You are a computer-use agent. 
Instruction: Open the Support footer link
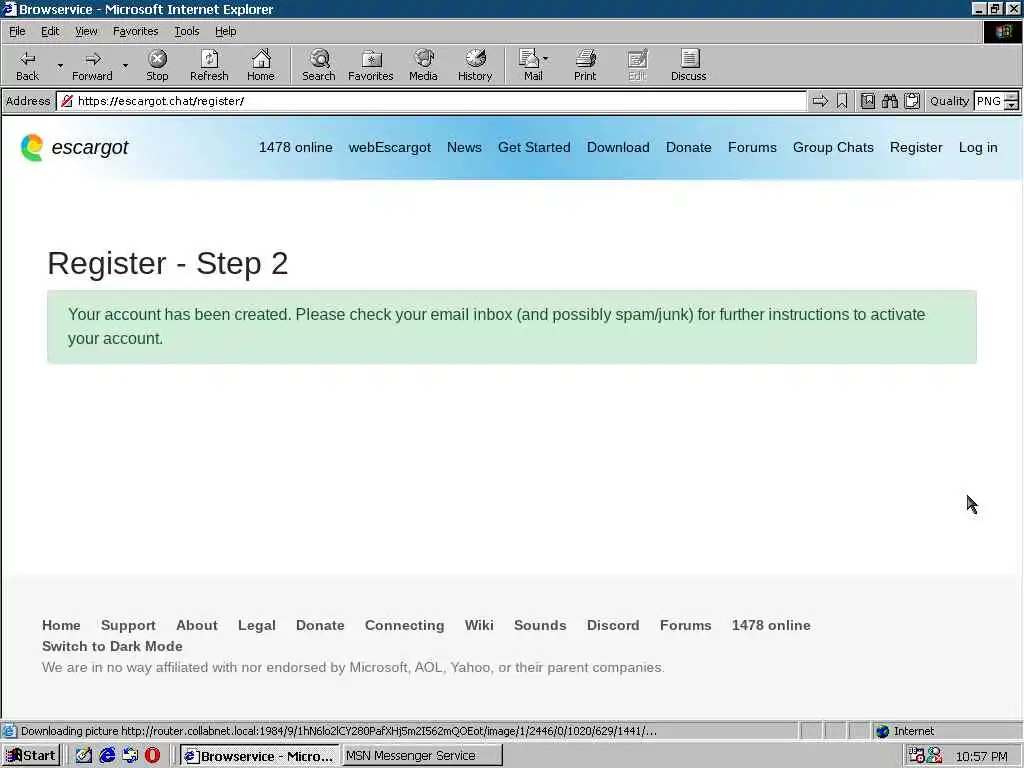click(128, 625)
